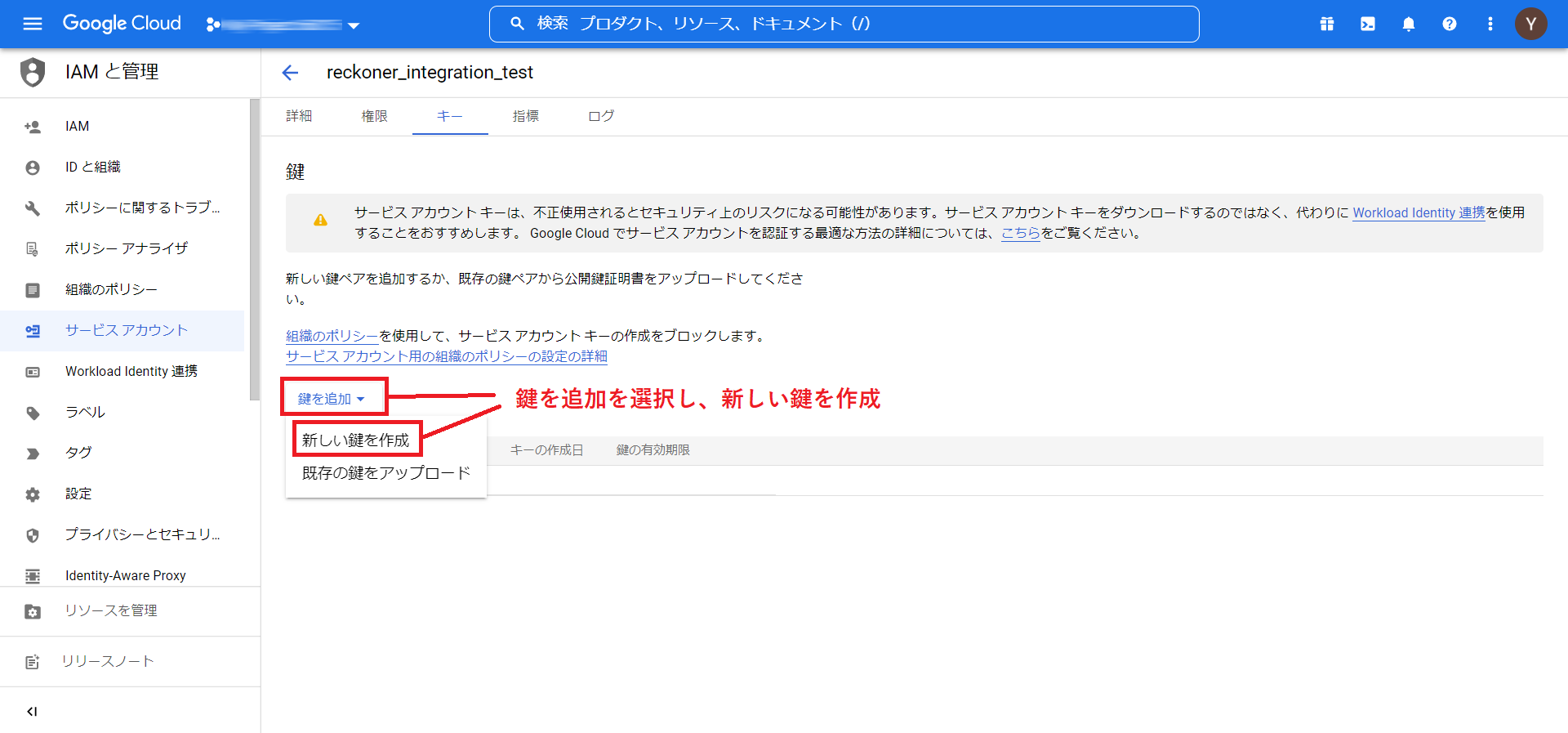The width and height of the screenshot is (1568, 733).
Task: Open ラベル in the sidebar
Action: click(122, 413)
